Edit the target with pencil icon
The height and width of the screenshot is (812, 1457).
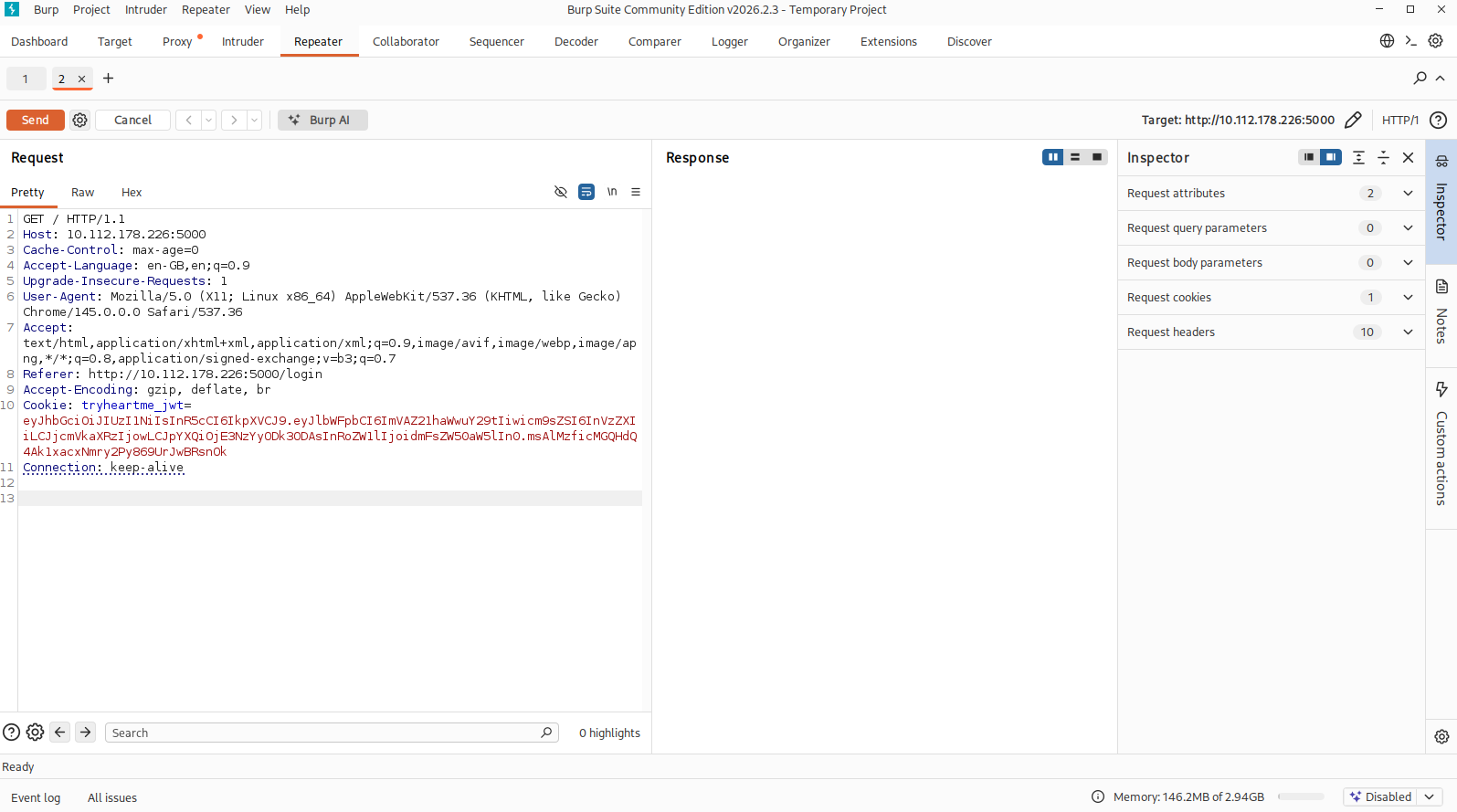coord(1353,120)
